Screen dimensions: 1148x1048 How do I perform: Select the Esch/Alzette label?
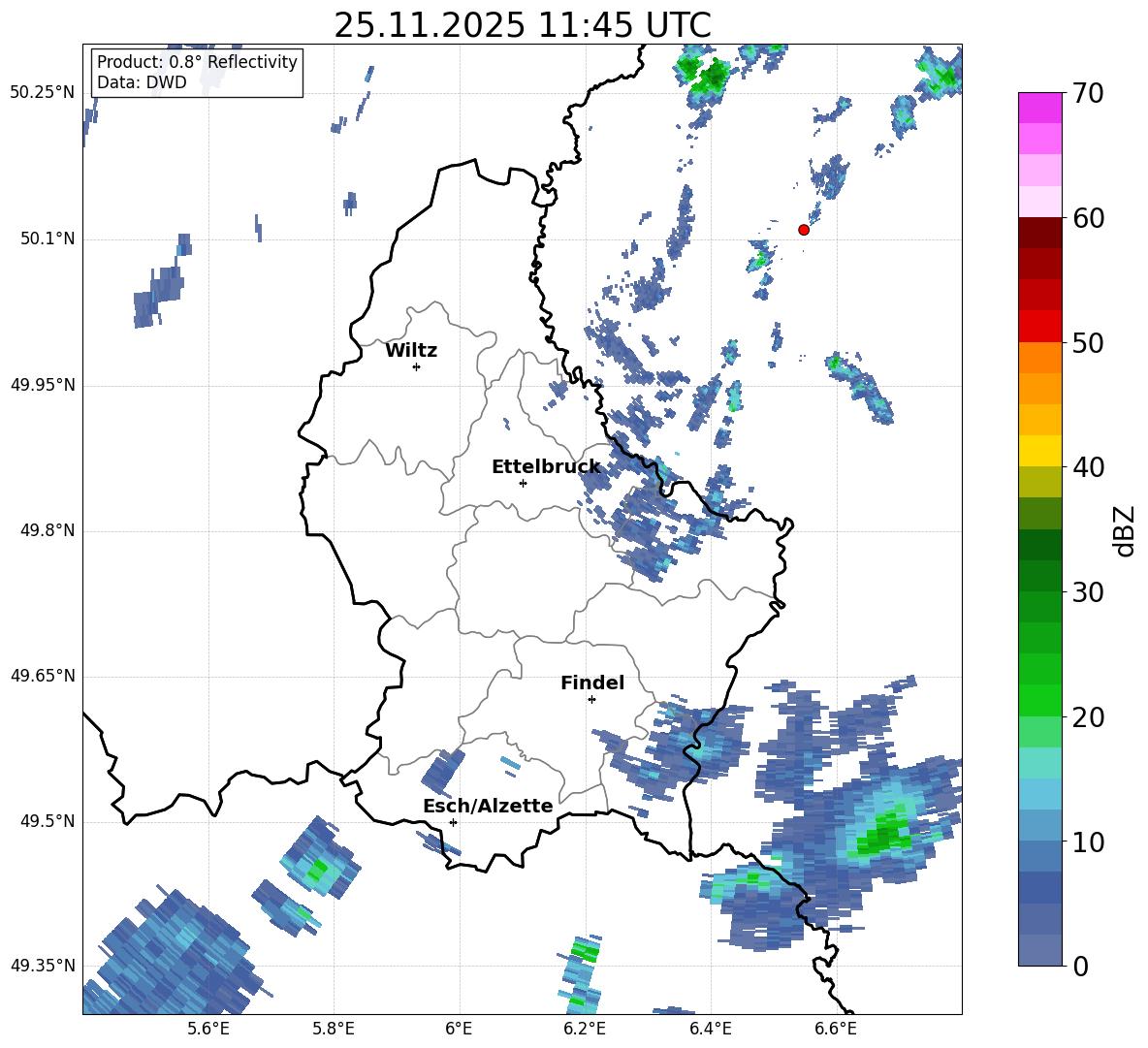point(488,806)
